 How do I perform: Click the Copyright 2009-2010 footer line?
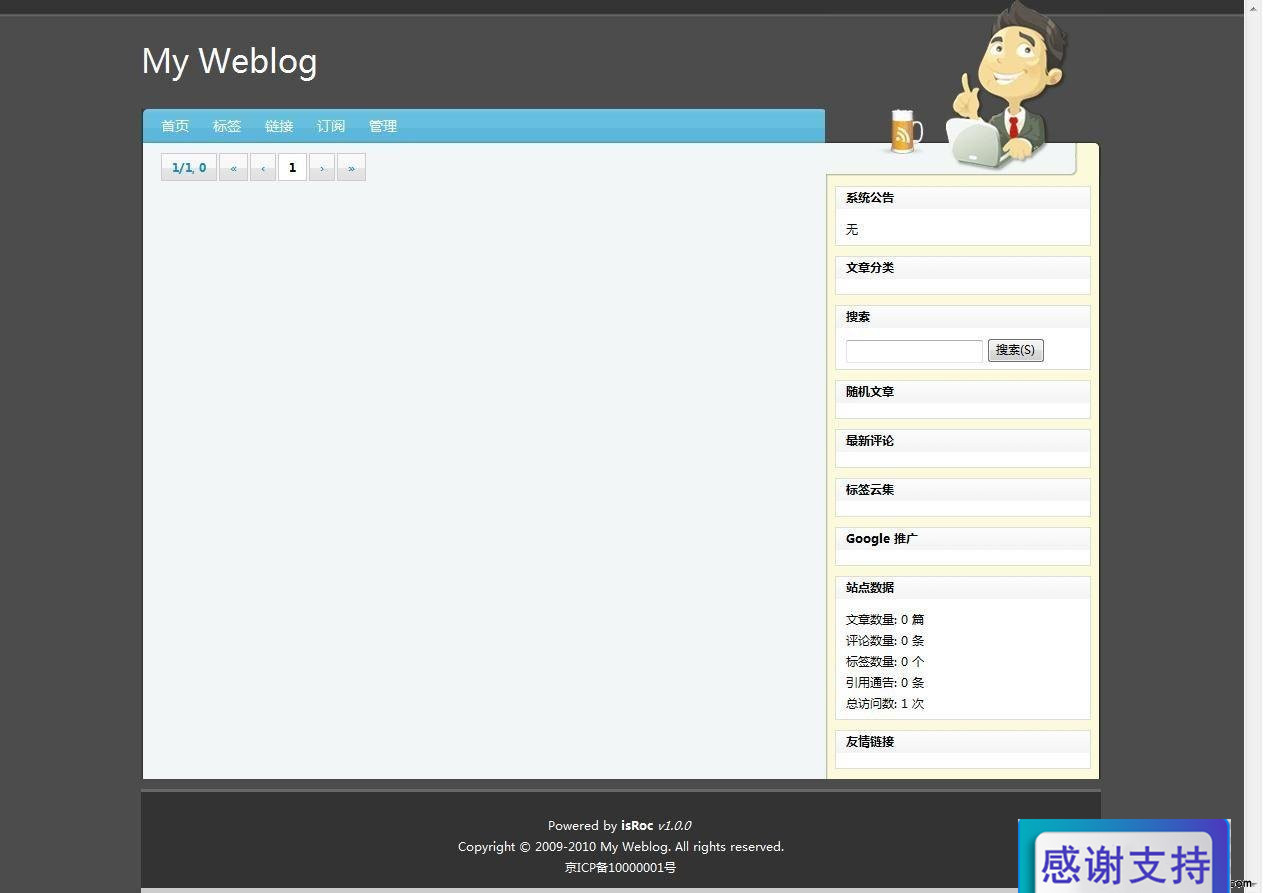pos(621,846)
